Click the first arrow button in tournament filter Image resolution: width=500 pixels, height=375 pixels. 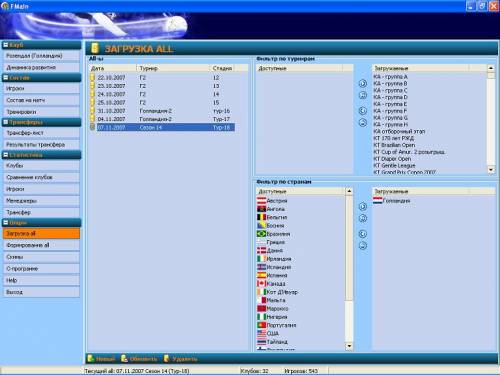363,83
